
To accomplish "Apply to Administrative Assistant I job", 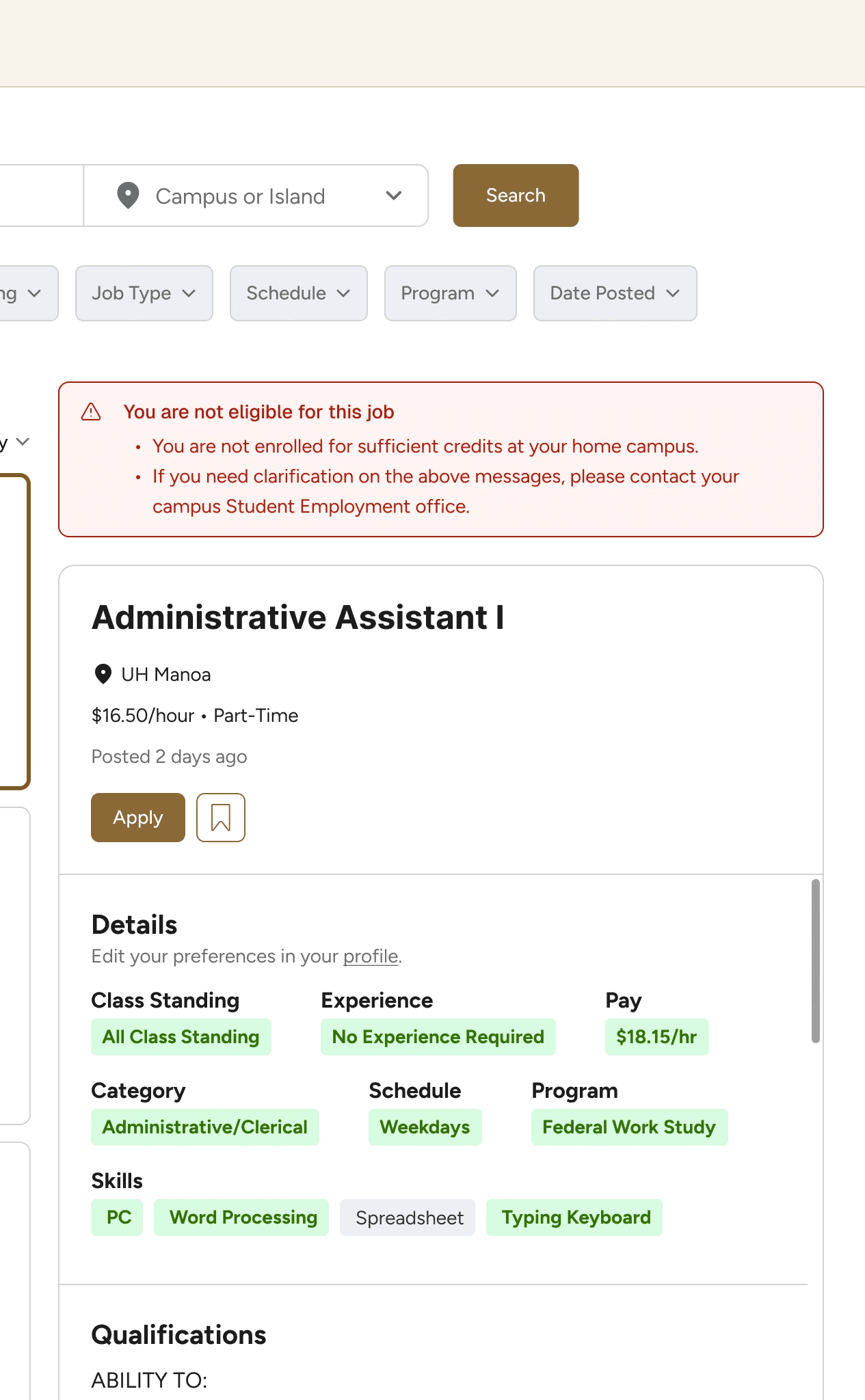I will click(x=138, y=818).
